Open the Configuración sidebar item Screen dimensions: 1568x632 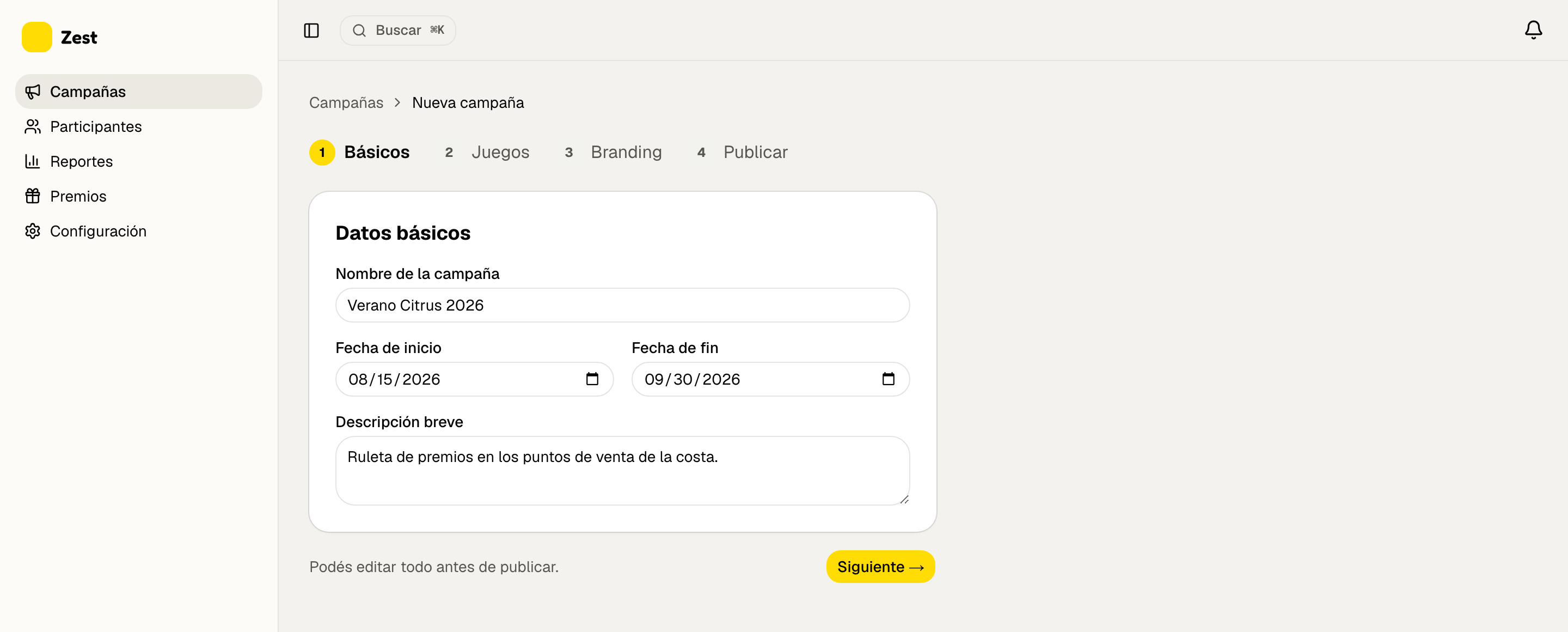click(139, 232)
